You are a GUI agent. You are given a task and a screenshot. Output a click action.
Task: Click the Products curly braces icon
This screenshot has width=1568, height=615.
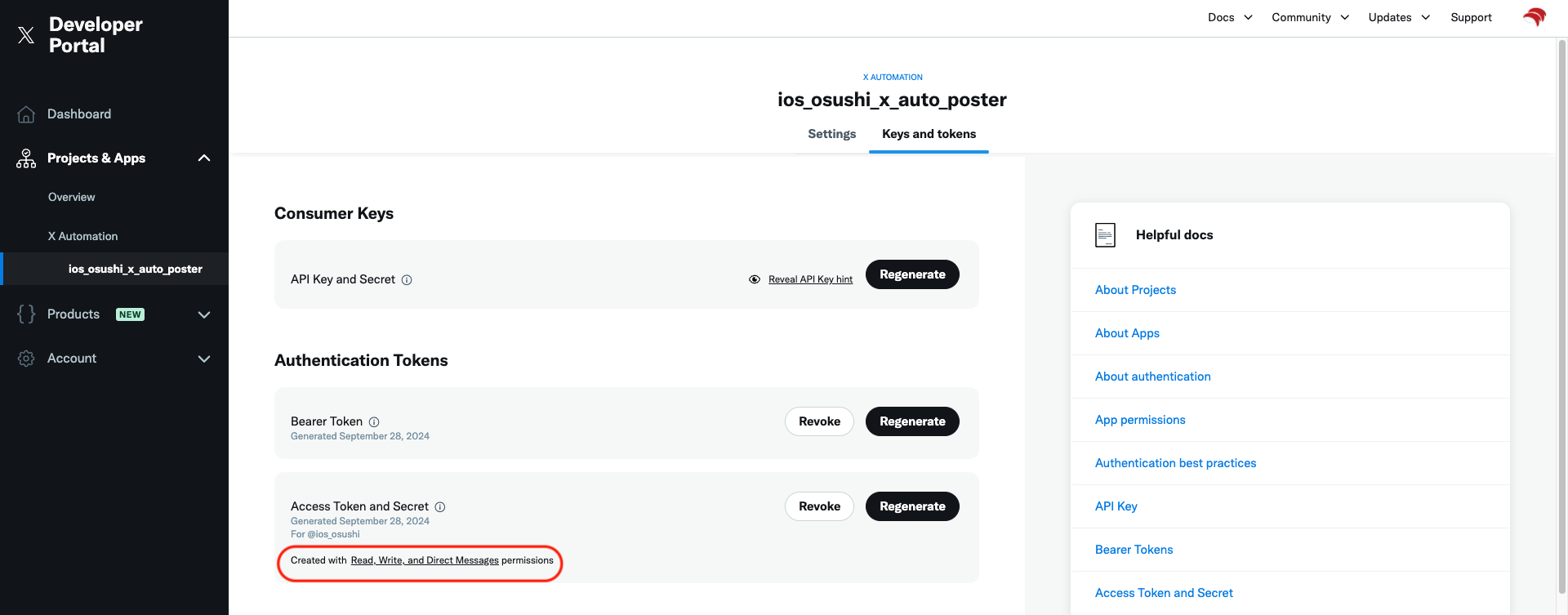click(26, 314)
